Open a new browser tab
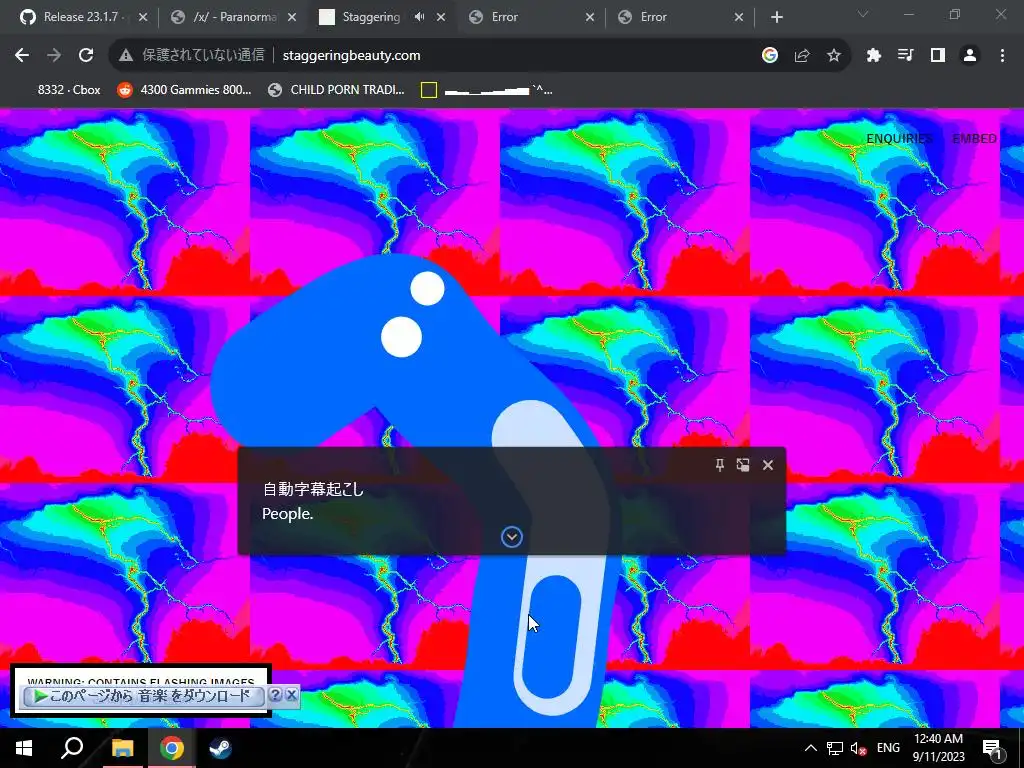Viewport: 1024px width, 768px height. tap(776, 17)
